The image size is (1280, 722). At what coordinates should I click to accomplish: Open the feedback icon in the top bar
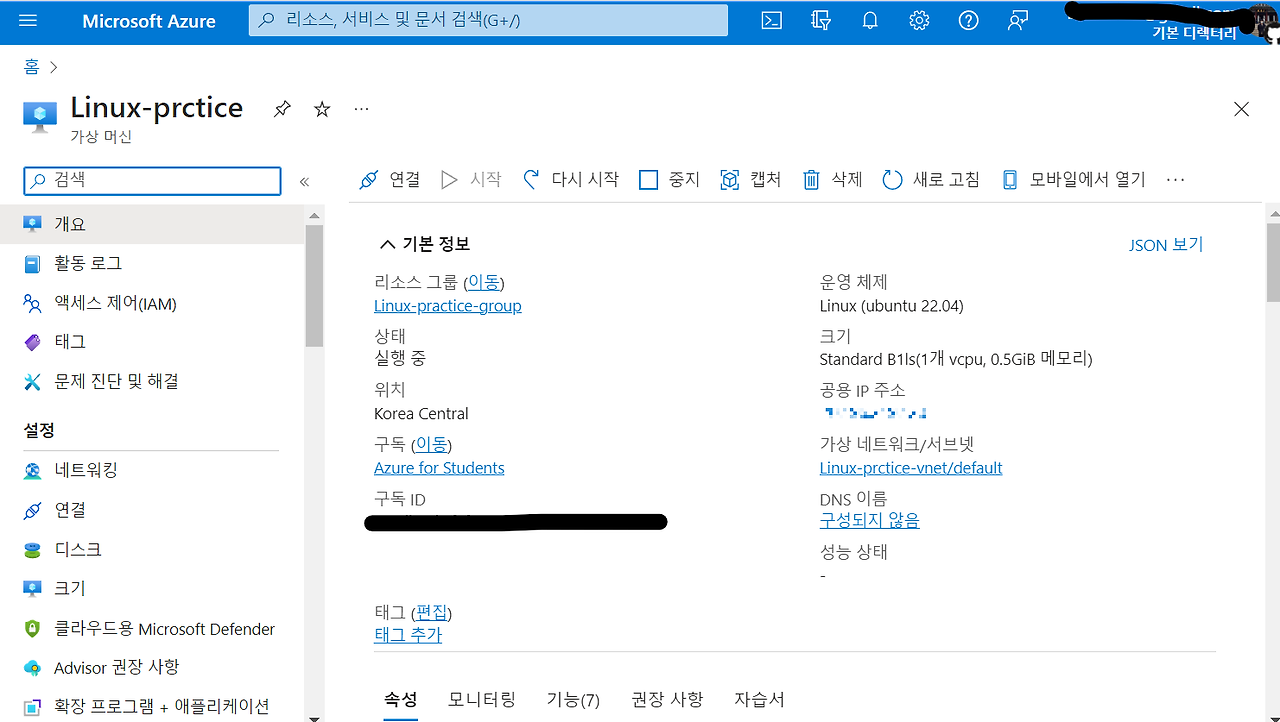(1018, 21)
